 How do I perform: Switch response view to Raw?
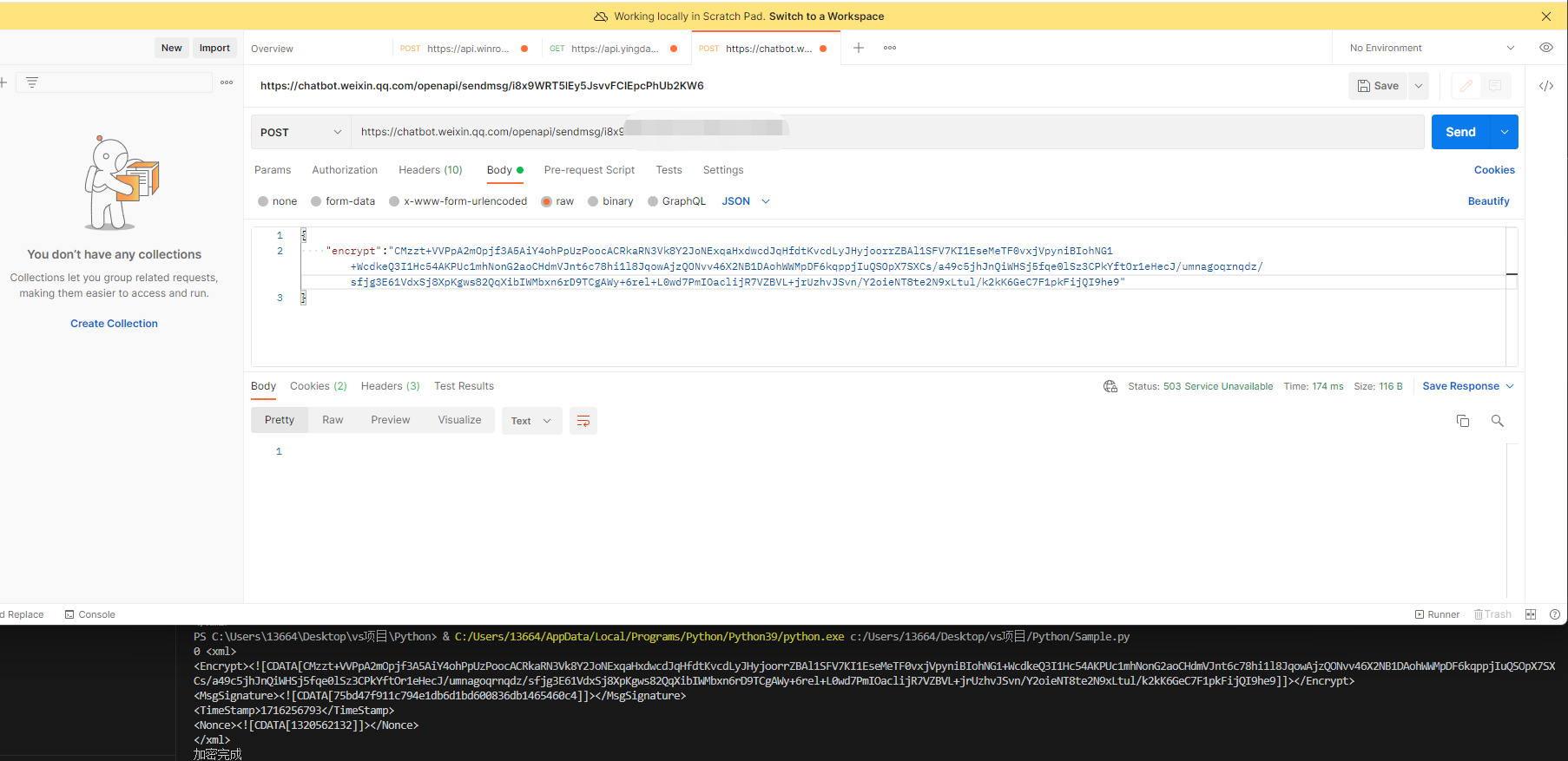click(x=333, y=420)
